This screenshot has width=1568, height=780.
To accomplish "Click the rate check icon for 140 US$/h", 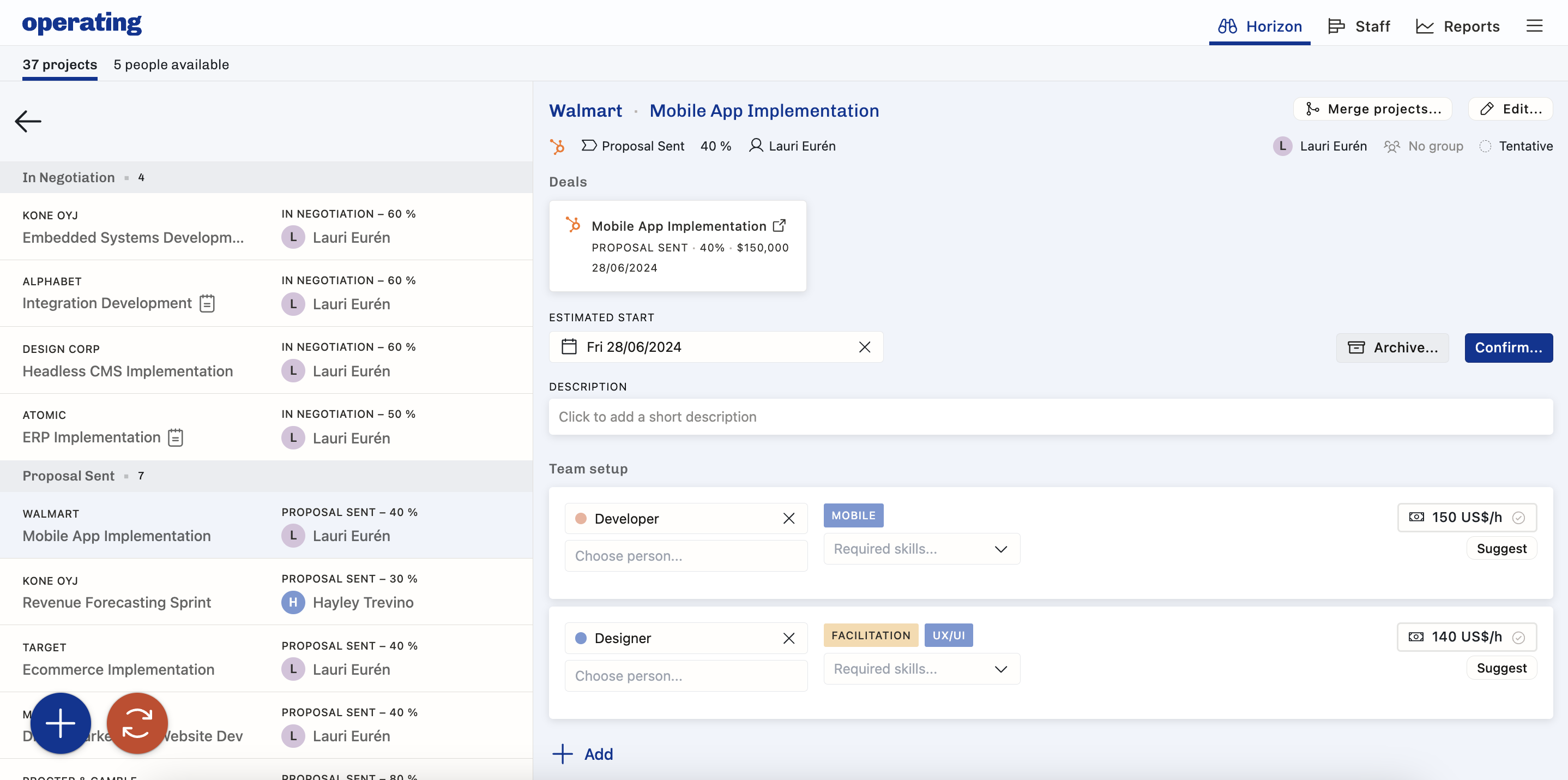I will (x=1518, y=638).
